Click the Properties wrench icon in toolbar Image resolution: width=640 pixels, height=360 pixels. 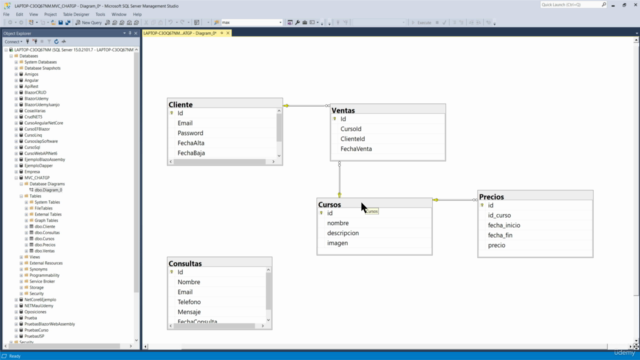click(x=298, y=22)
